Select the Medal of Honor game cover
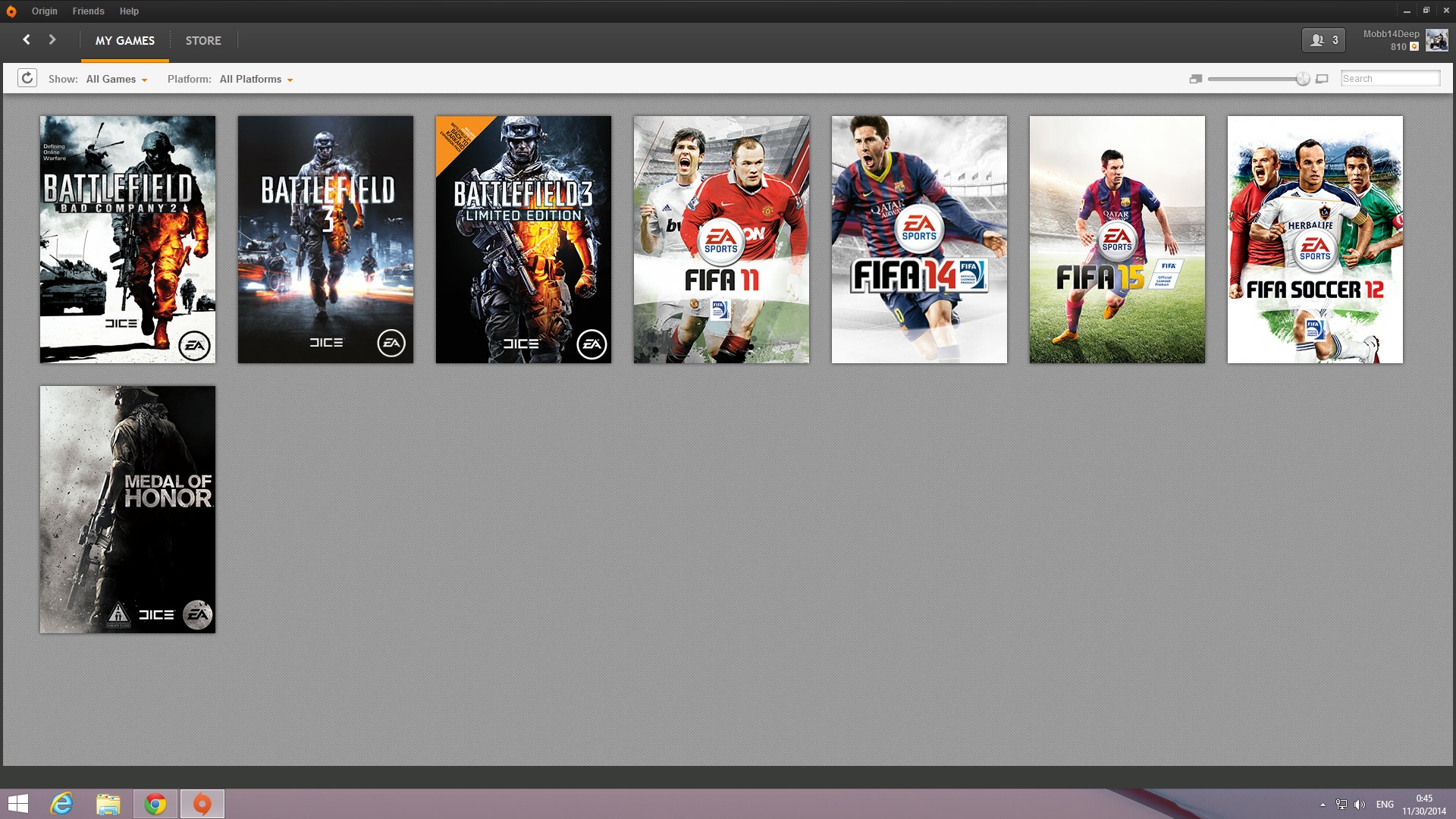1456x819 pixels. 127,509
